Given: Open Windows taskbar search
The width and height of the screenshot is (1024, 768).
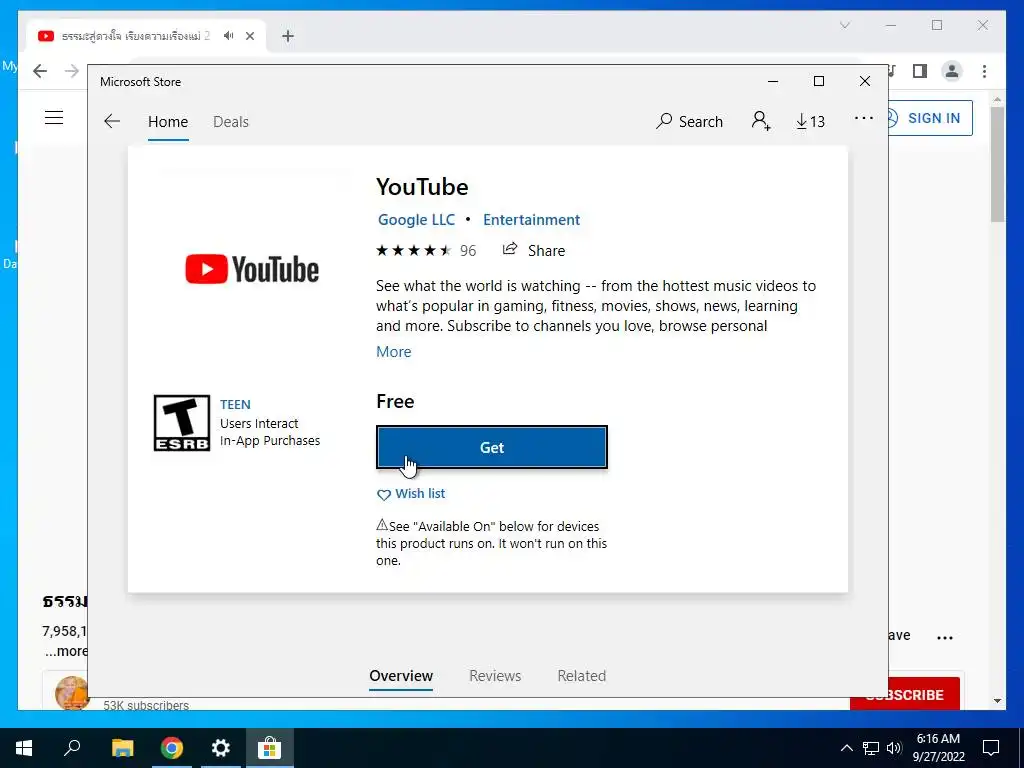Looking at the screenshot, I should click(72, 748).
